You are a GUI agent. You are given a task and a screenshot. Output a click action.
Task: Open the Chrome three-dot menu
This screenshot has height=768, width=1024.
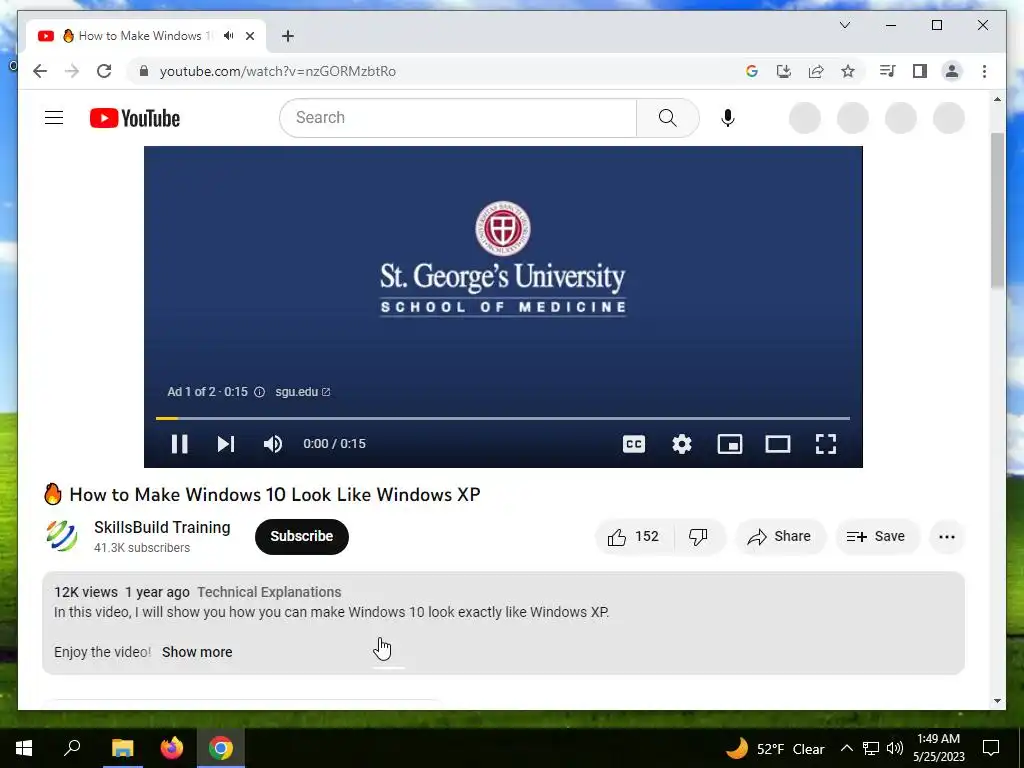pos(984,71)
